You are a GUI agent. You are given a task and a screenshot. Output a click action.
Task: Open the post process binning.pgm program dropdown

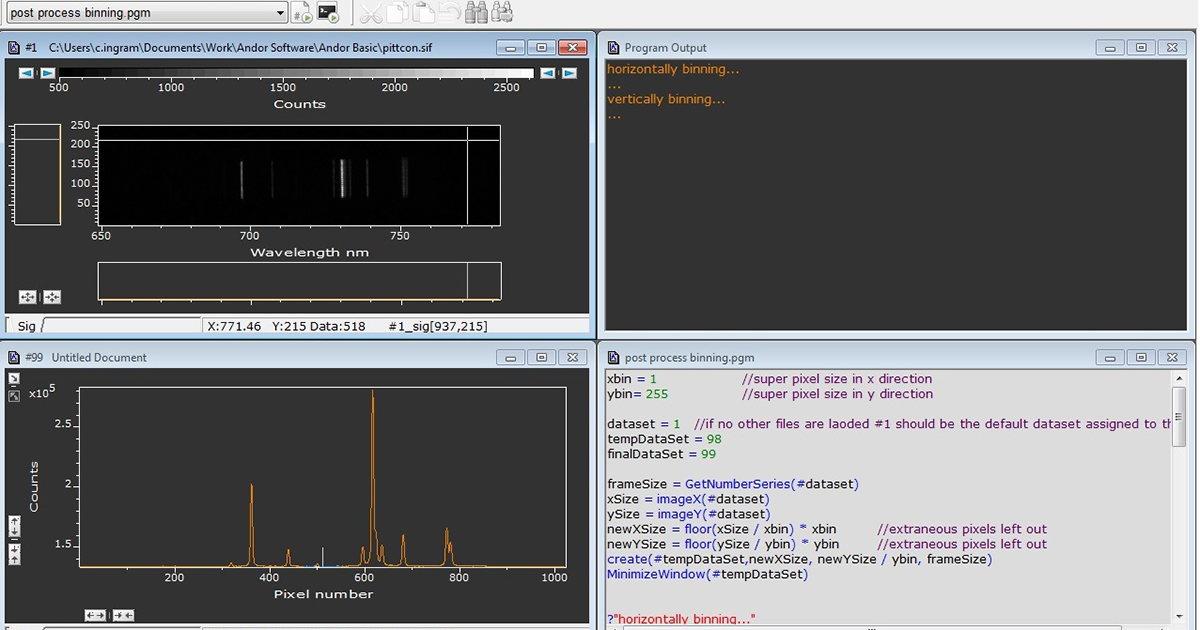tap(279, 13)
